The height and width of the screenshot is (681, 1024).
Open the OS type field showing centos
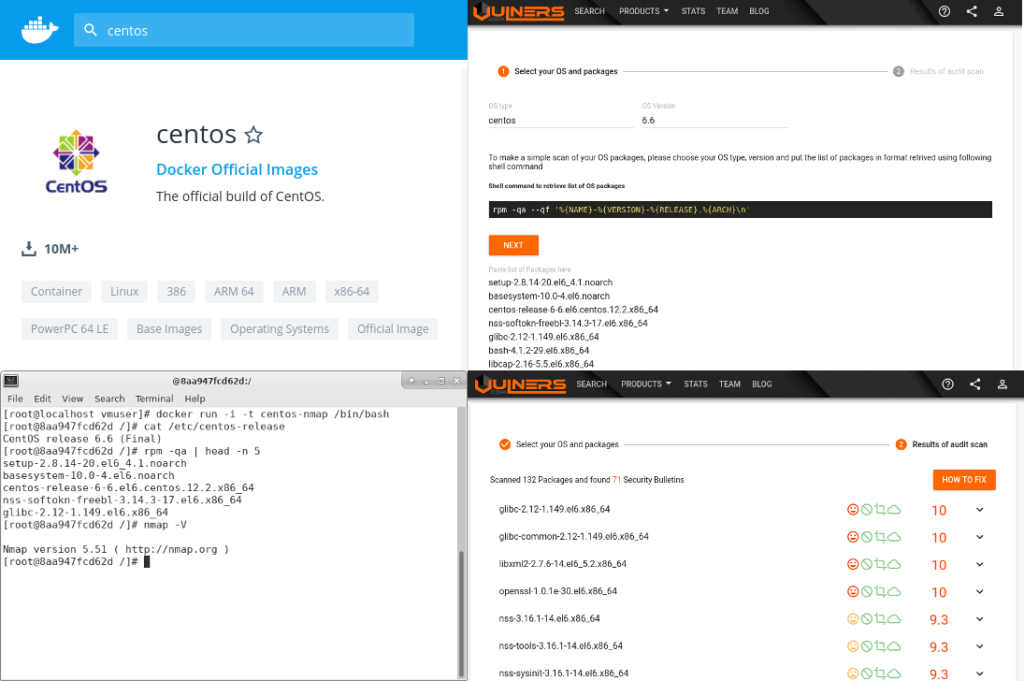coord(560,120)
